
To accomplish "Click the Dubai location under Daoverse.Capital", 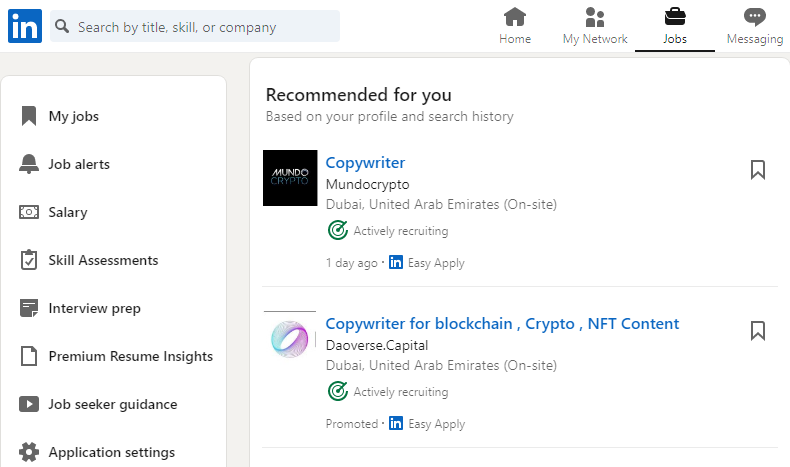I will (x=441, y=365).
